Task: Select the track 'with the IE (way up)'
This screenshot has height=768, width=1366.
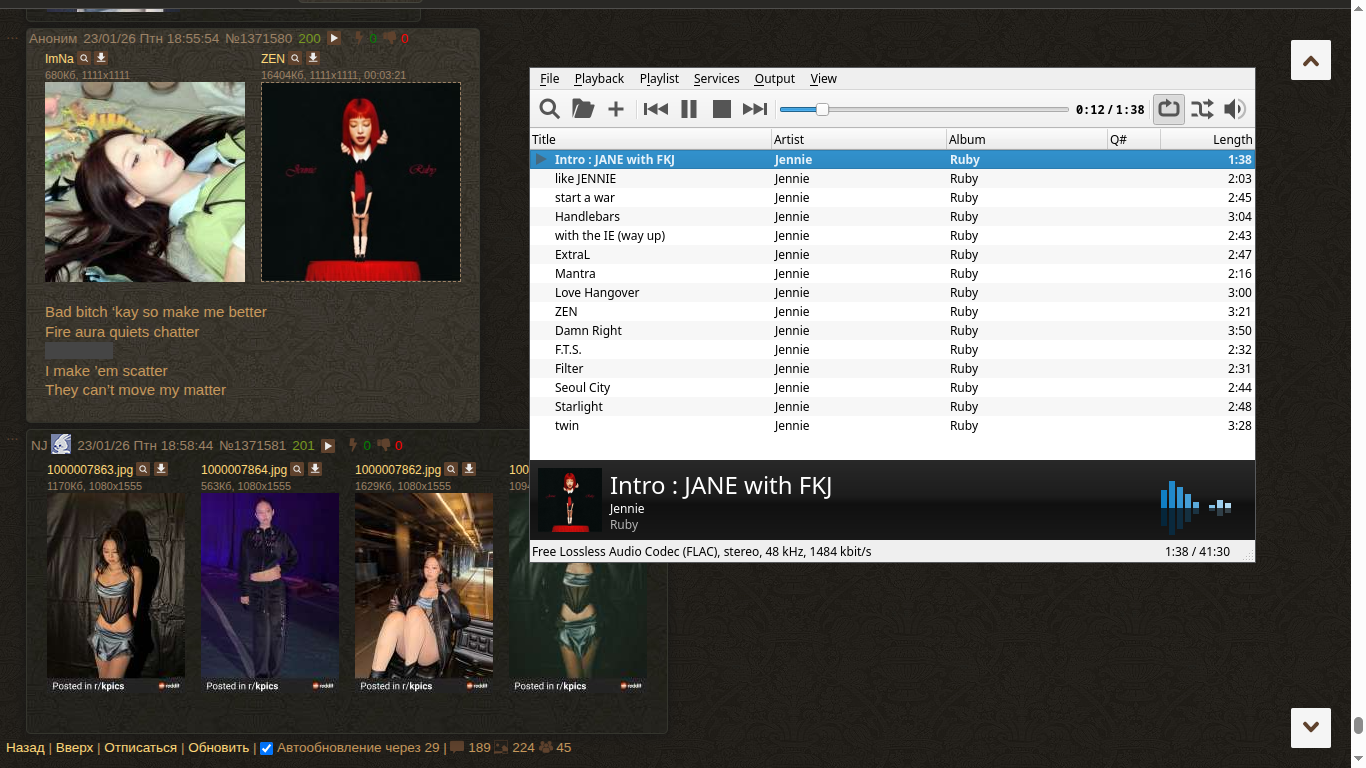Action: (892, 236)
